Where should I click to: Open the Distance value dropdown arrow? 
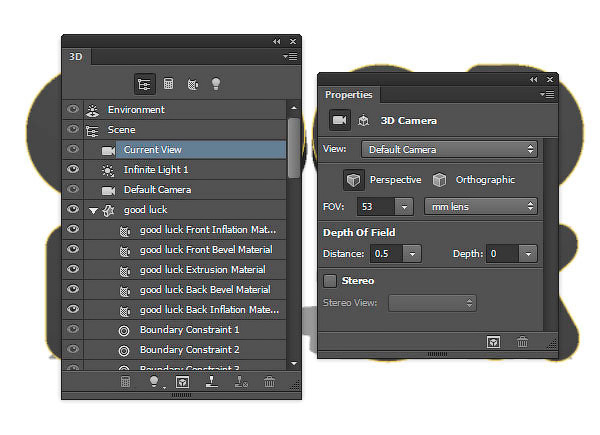point(412,254)
